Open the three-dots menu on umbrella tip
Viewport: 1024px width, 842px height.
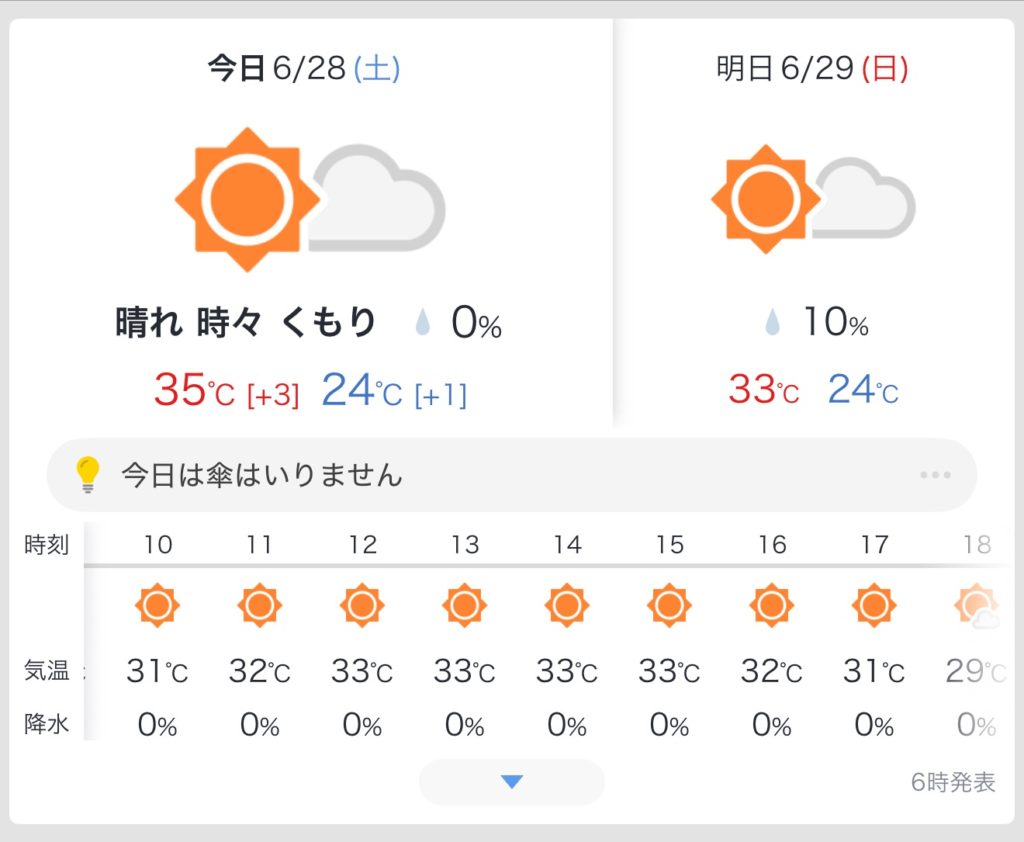point(935,474)
